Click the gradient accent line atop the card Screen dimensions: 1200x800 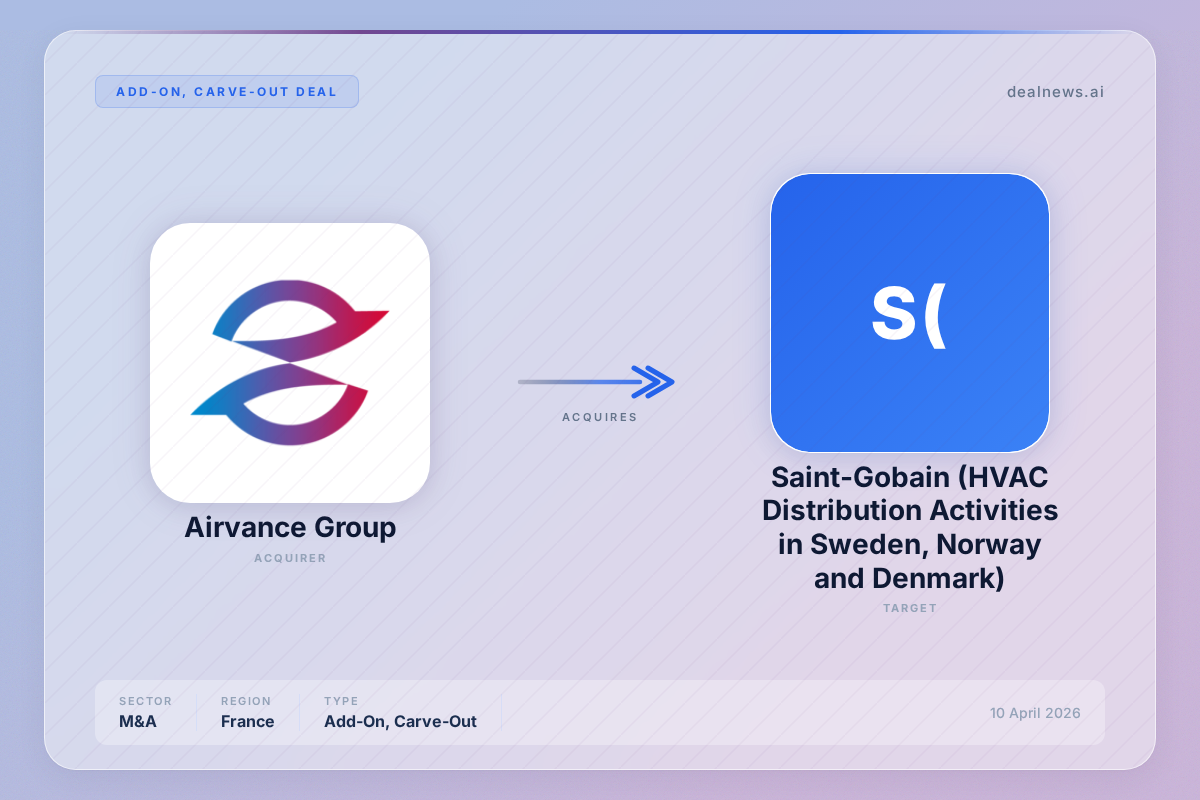coord(600,32)
